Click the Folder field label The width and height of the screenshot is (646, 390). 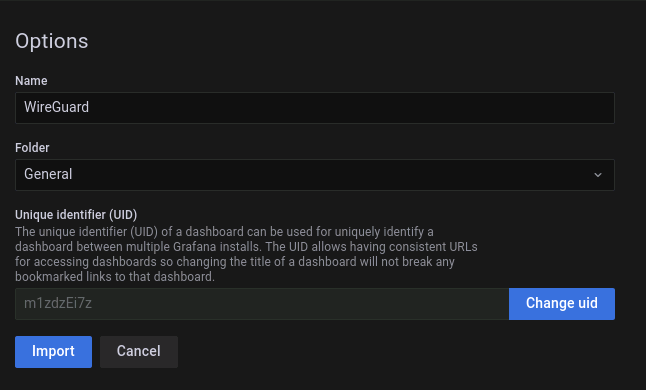pyautogui.click(x=32, y=147)
